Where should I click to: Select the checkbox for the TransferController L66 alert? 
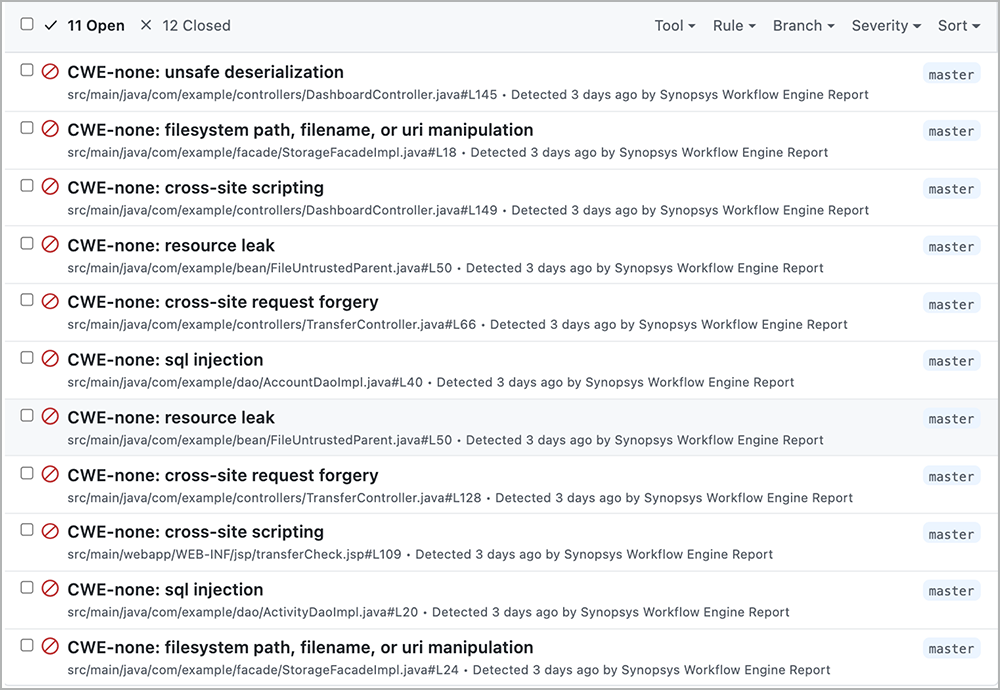click(27, 300)
